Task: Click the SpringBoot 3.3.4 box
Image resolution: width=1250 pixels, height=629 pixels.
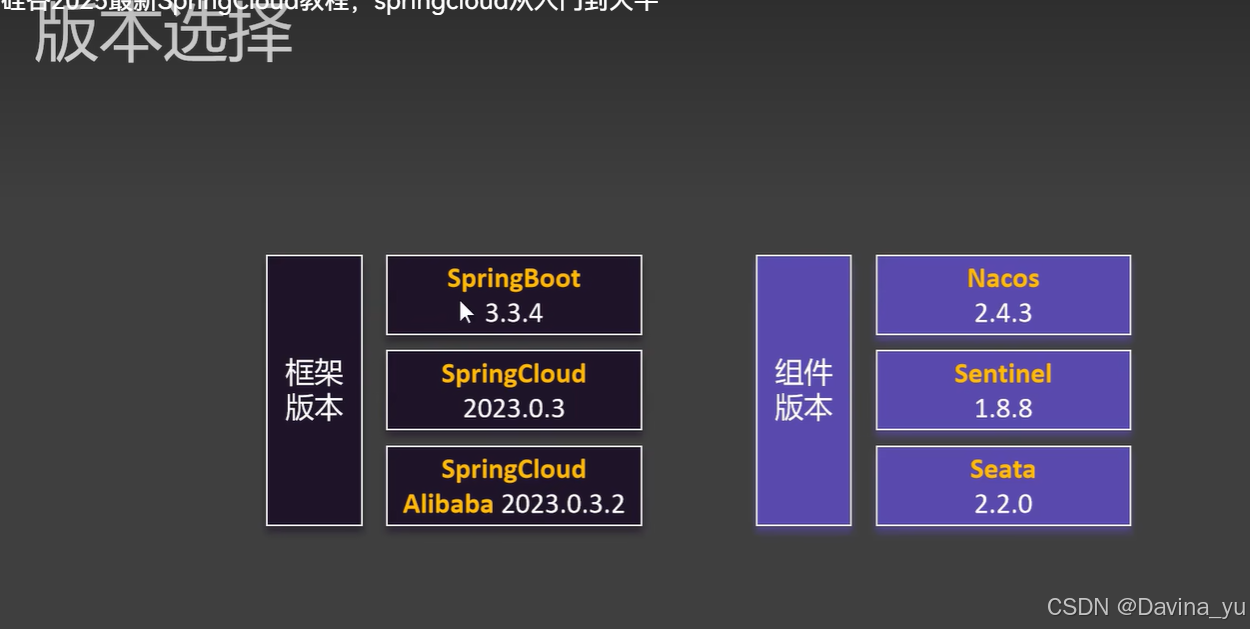Action: click(514, 295)
